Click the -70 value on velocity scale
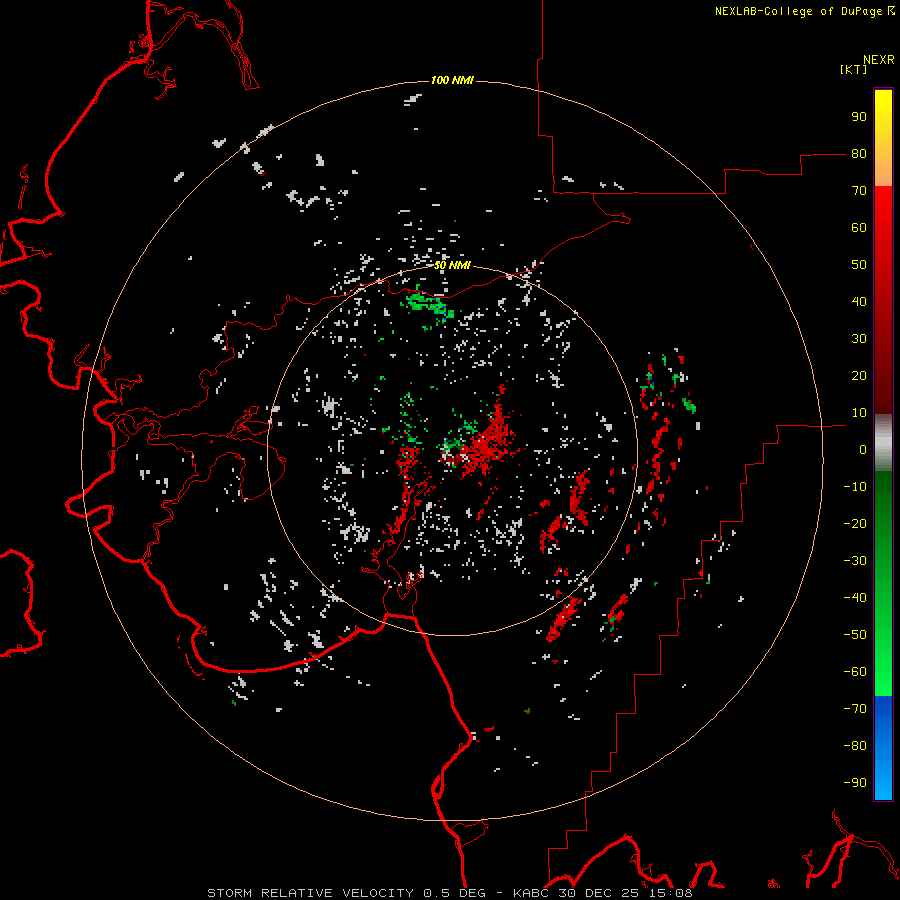Viewport: 900px width, 900px height. 855,709
